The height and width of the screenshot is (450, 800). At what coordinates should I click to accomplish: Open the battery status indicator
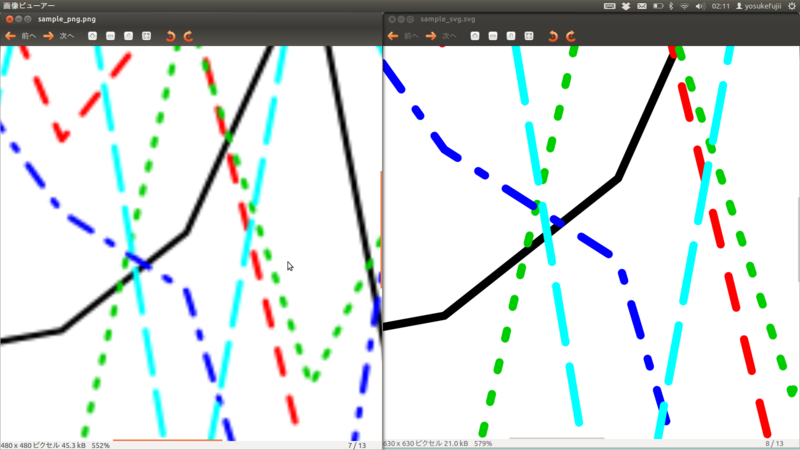pos(658,6)
